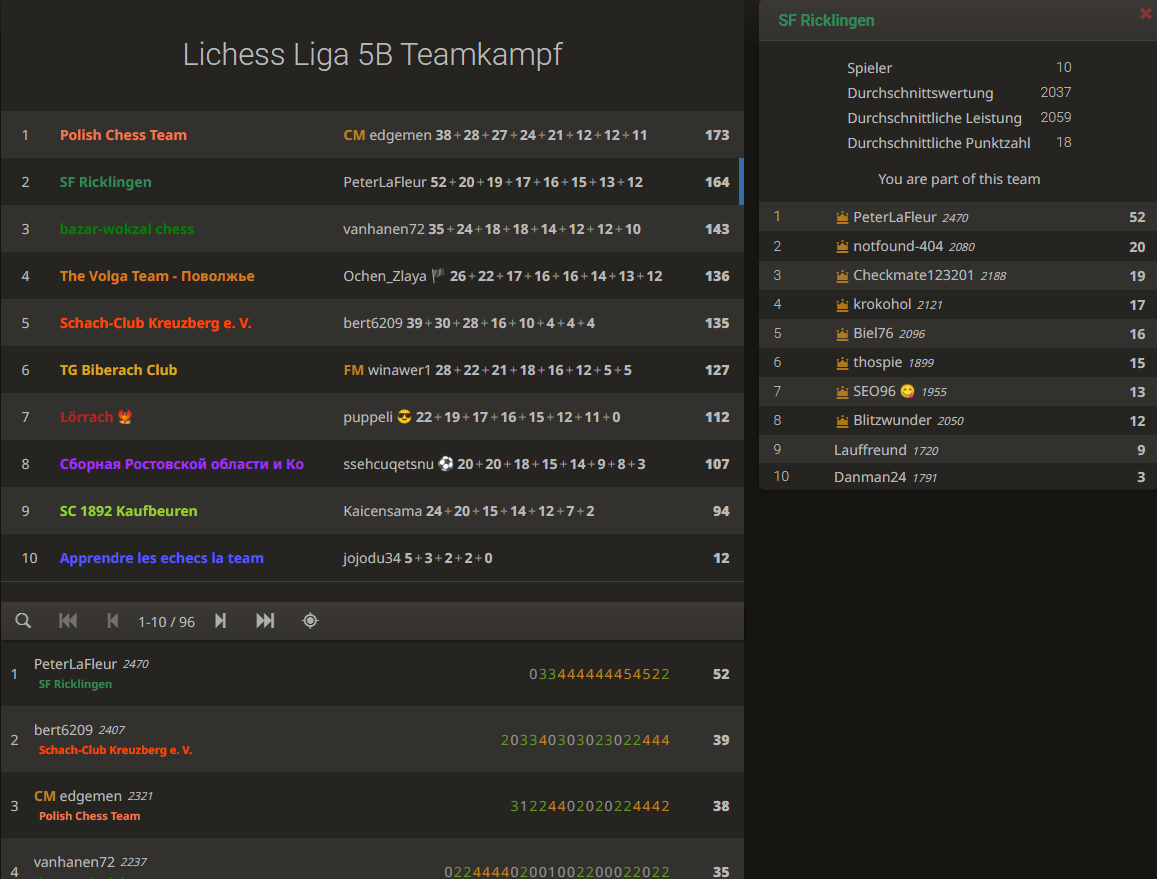
Task: Select bazar-wokzal chess team
Action: coord(127,229)
